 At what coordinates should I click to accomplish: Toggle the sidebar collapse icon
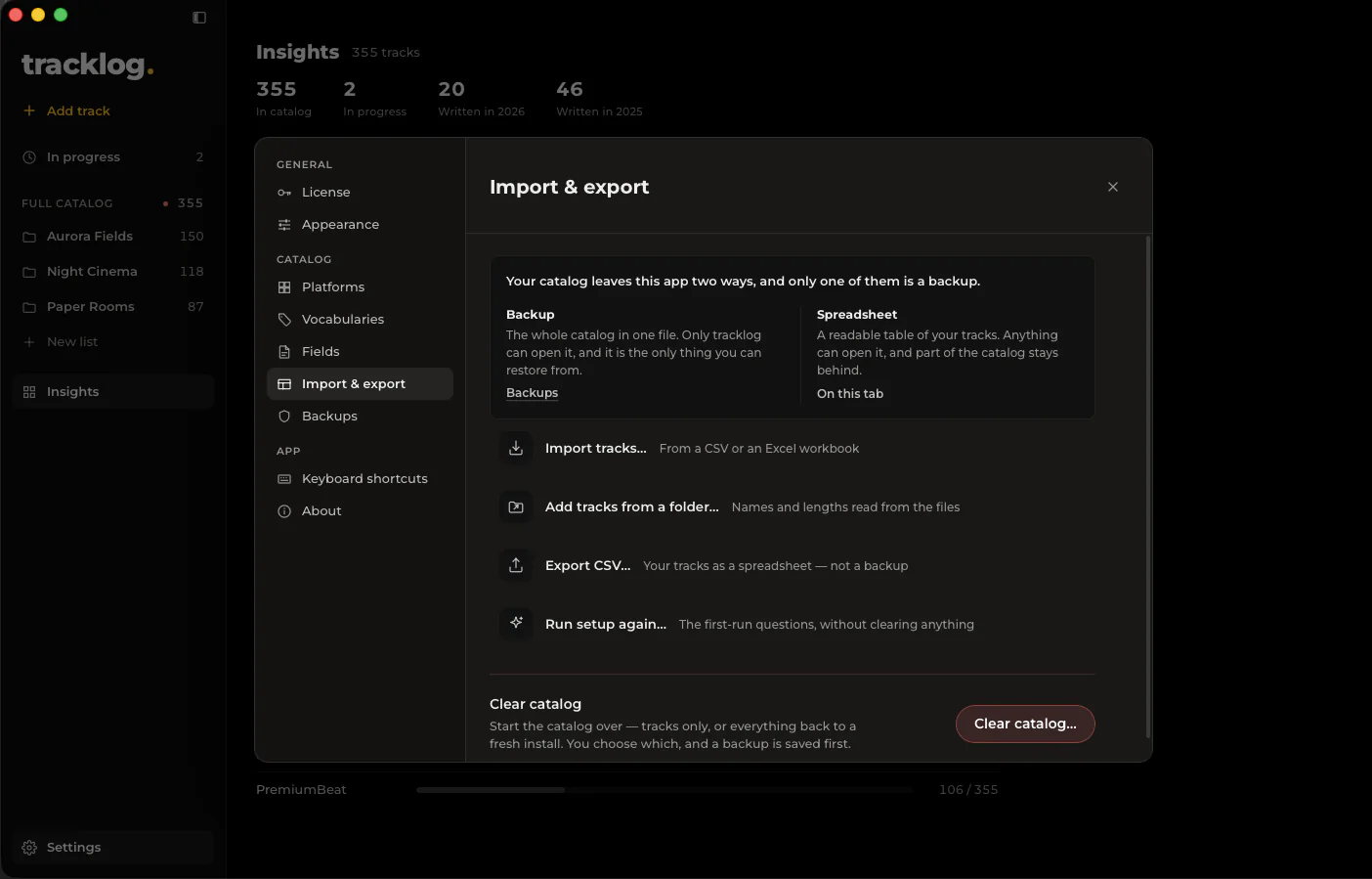(x=199, y=18)
